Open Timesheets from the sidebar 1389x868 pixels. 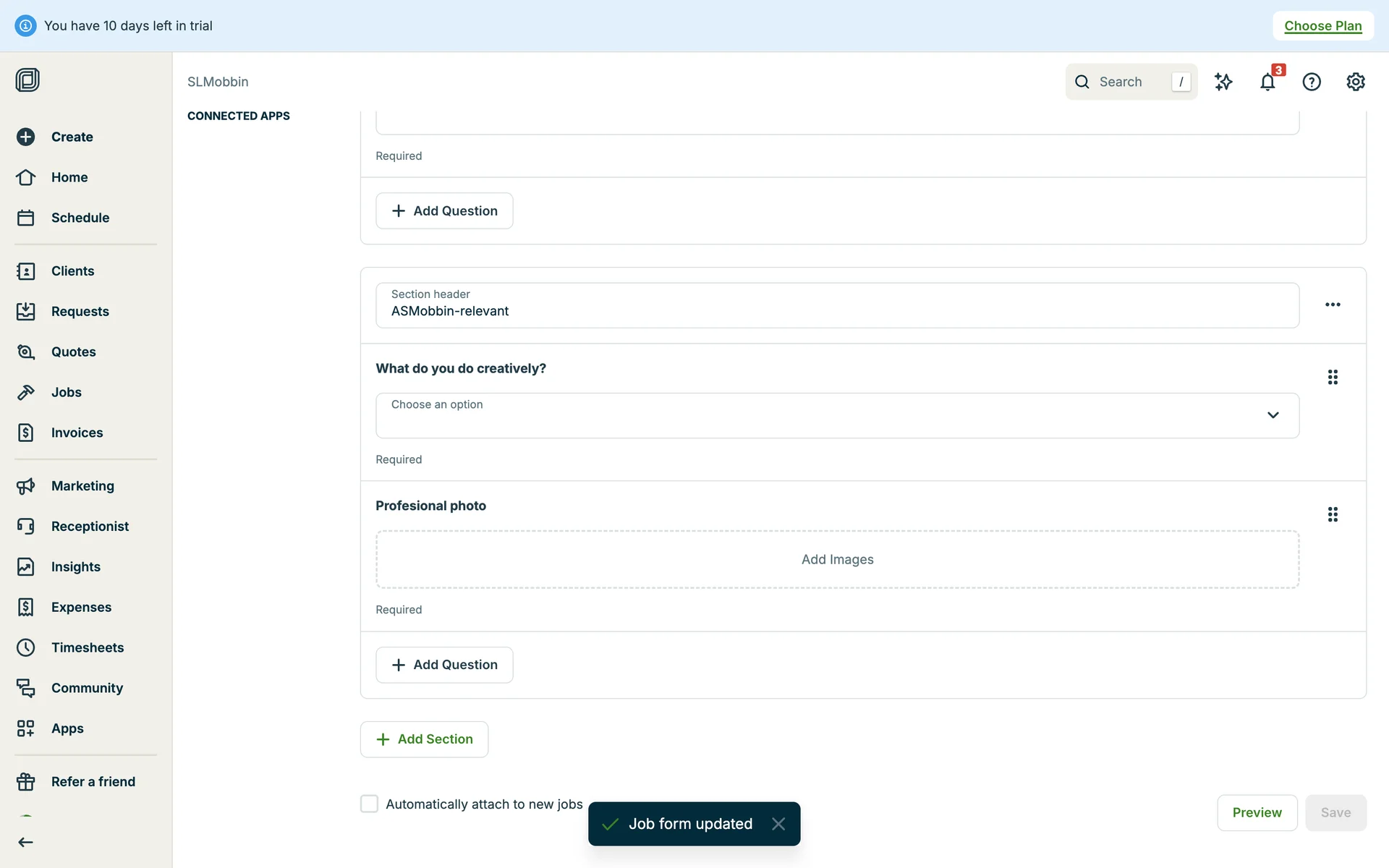point(87,647)
